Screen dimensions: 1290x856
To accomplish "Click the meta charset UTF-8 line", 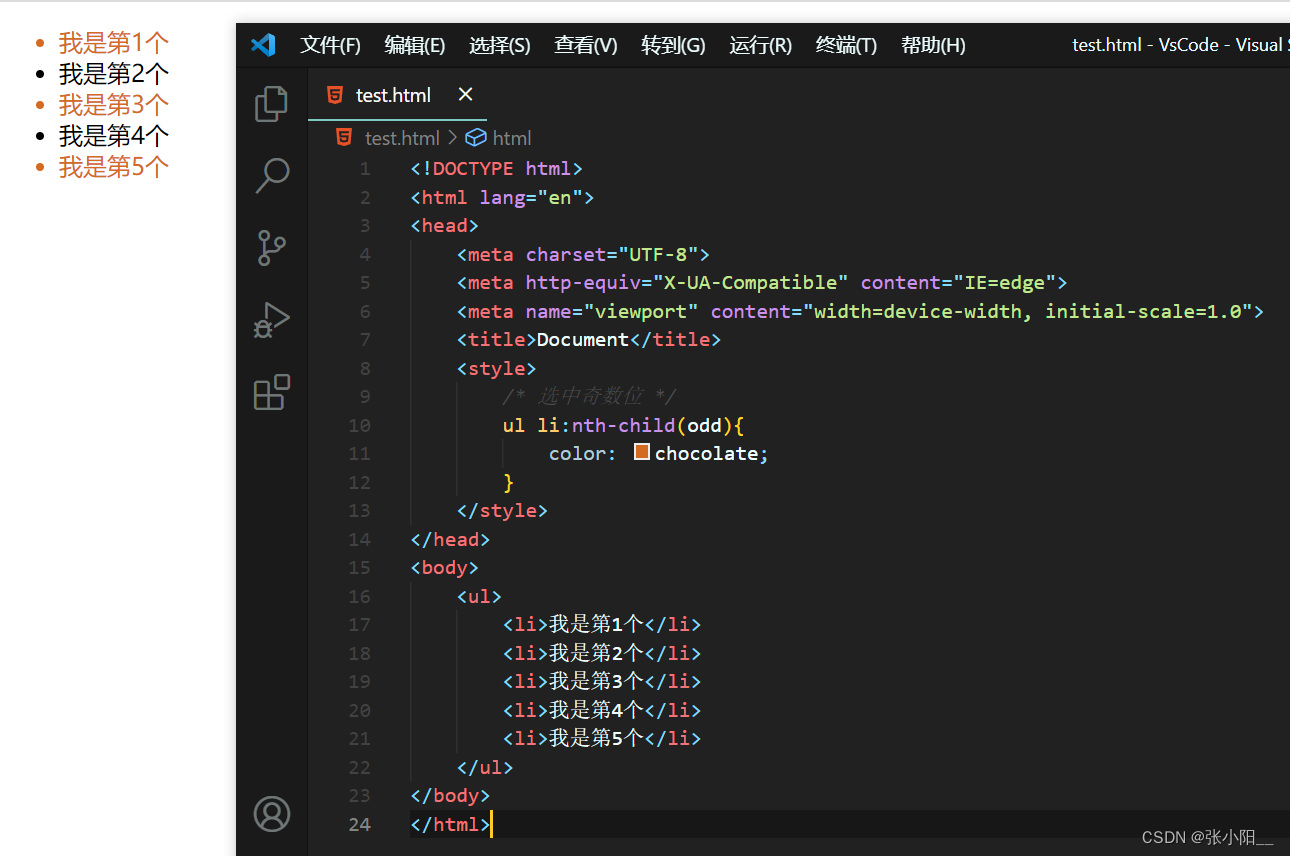I will click(x=583, y=254).
